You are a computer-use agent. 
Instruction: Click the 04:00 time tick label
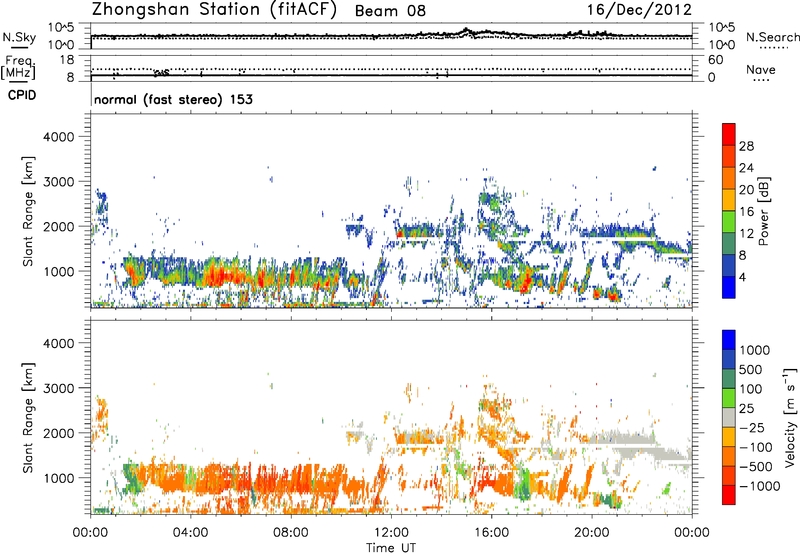coord(190,533)
